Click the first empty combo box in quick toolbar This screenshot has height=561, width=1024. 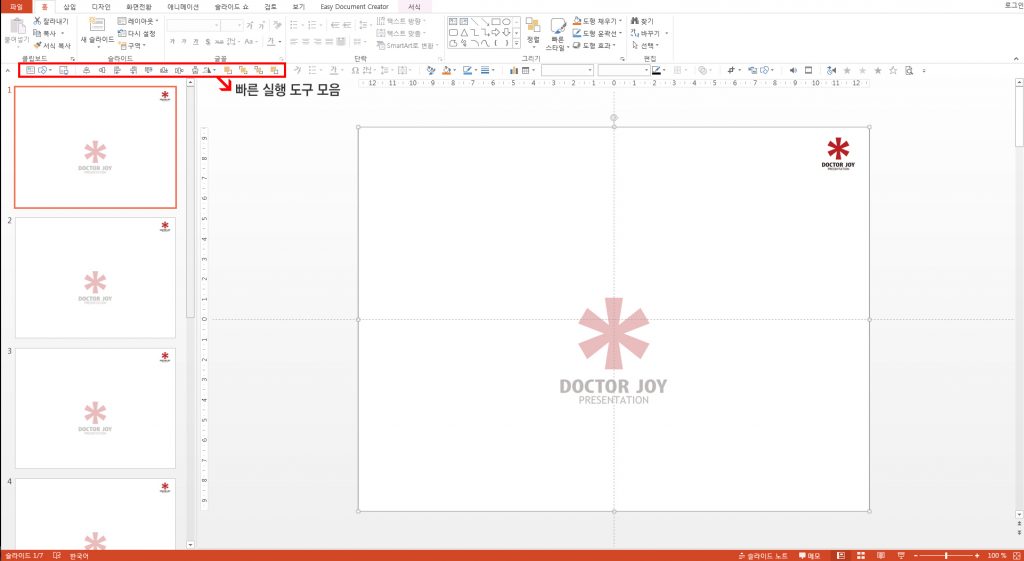pyautogui.click(x=567, y=70)
